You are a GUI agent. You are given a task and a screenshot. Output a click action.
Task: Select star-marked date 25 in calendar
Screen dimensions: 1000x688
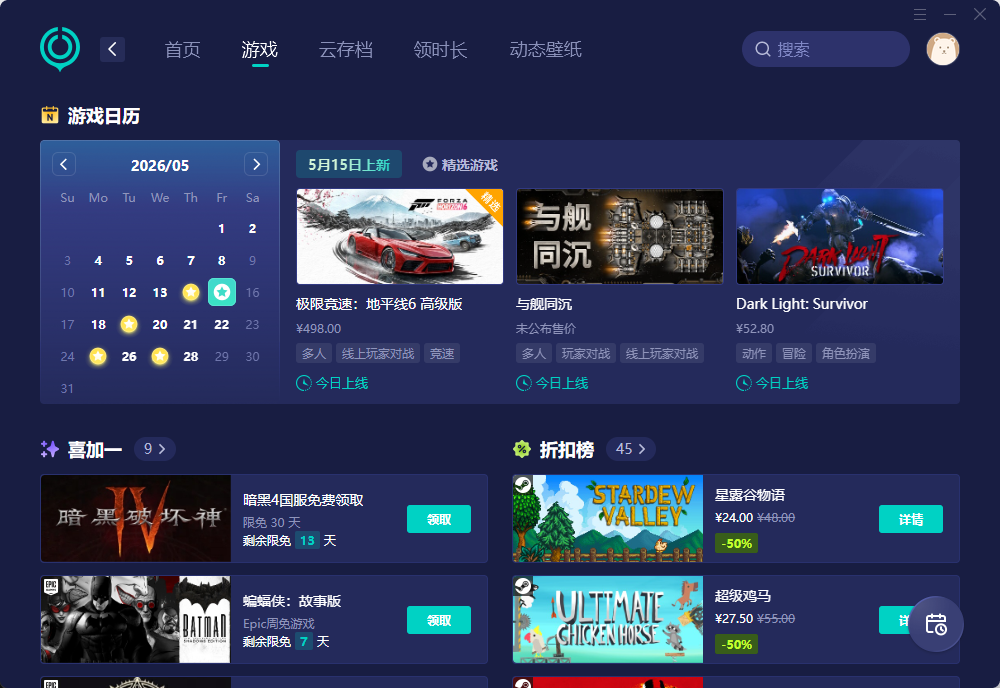point(98,356)
